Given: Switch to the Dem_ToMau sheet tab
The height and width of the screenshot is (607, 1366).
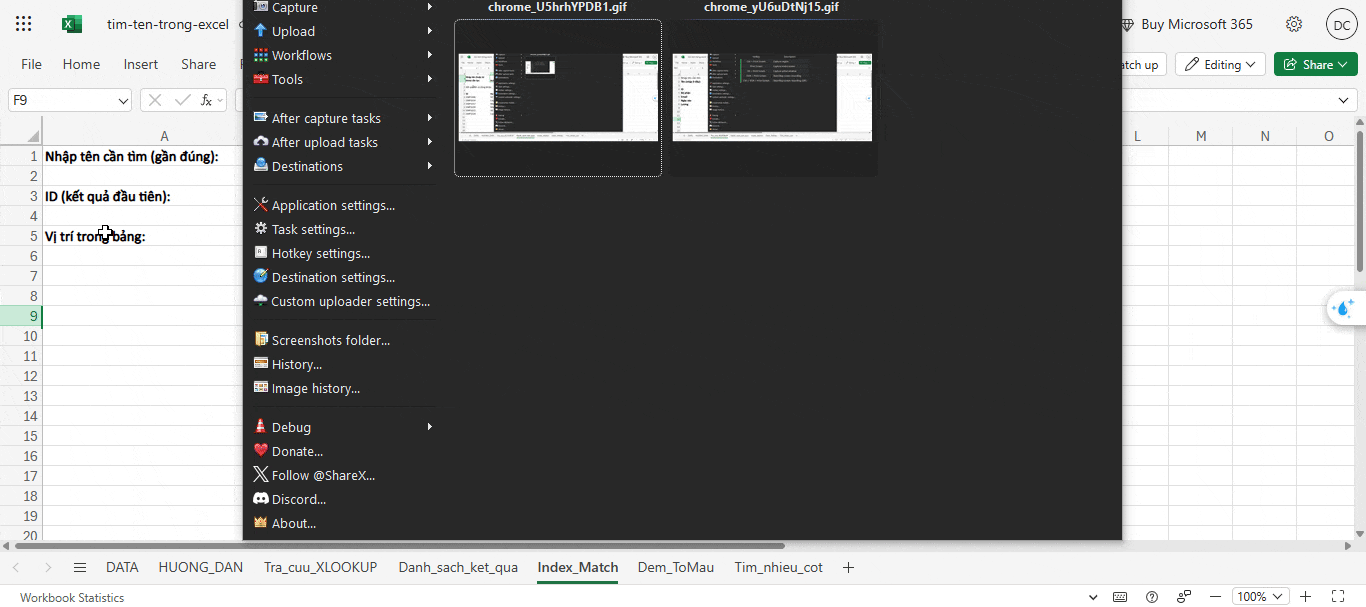Looking at the screenshot, I should (676, 567).
